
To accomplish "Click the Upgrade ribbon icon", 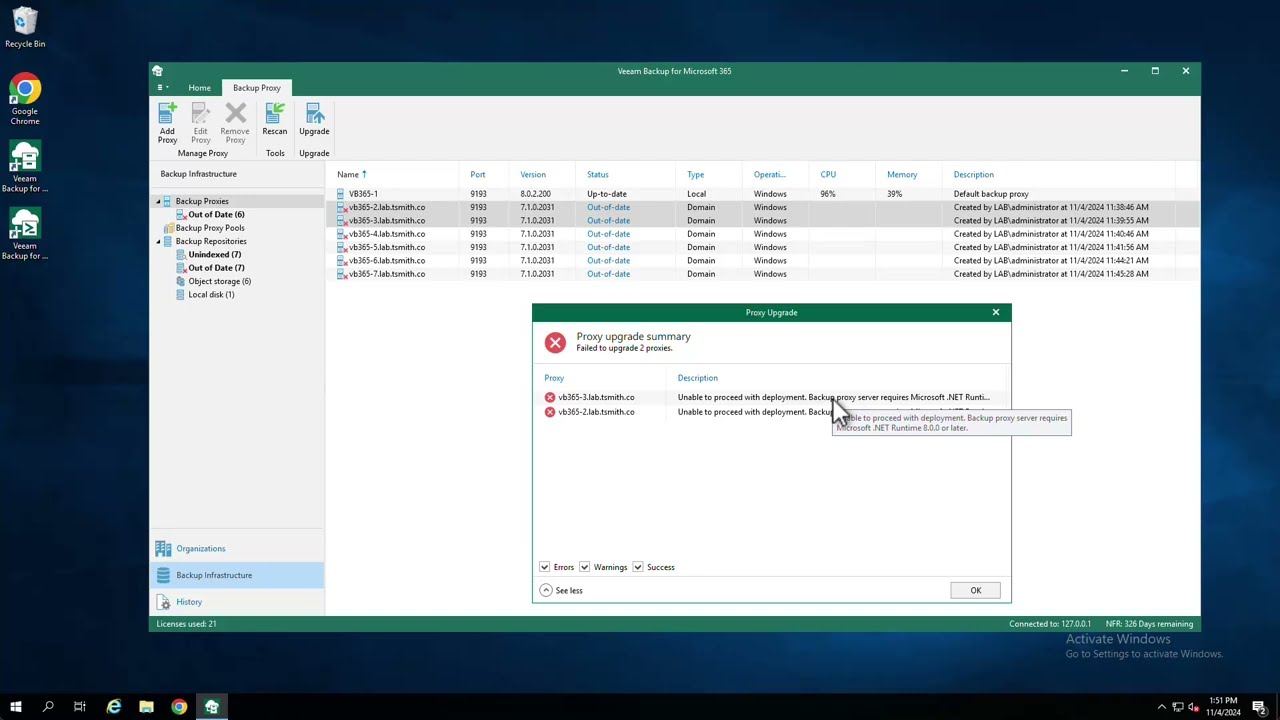I will pyautogui.click(x=314, y=119).
